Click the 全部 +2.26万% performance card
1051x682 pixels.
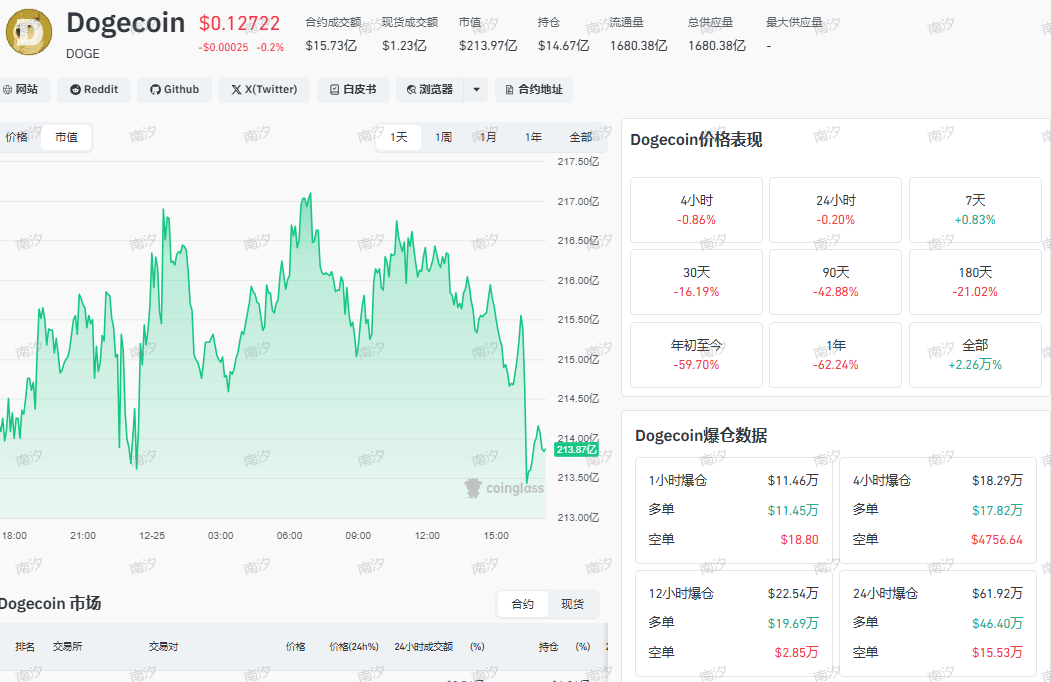975,355
